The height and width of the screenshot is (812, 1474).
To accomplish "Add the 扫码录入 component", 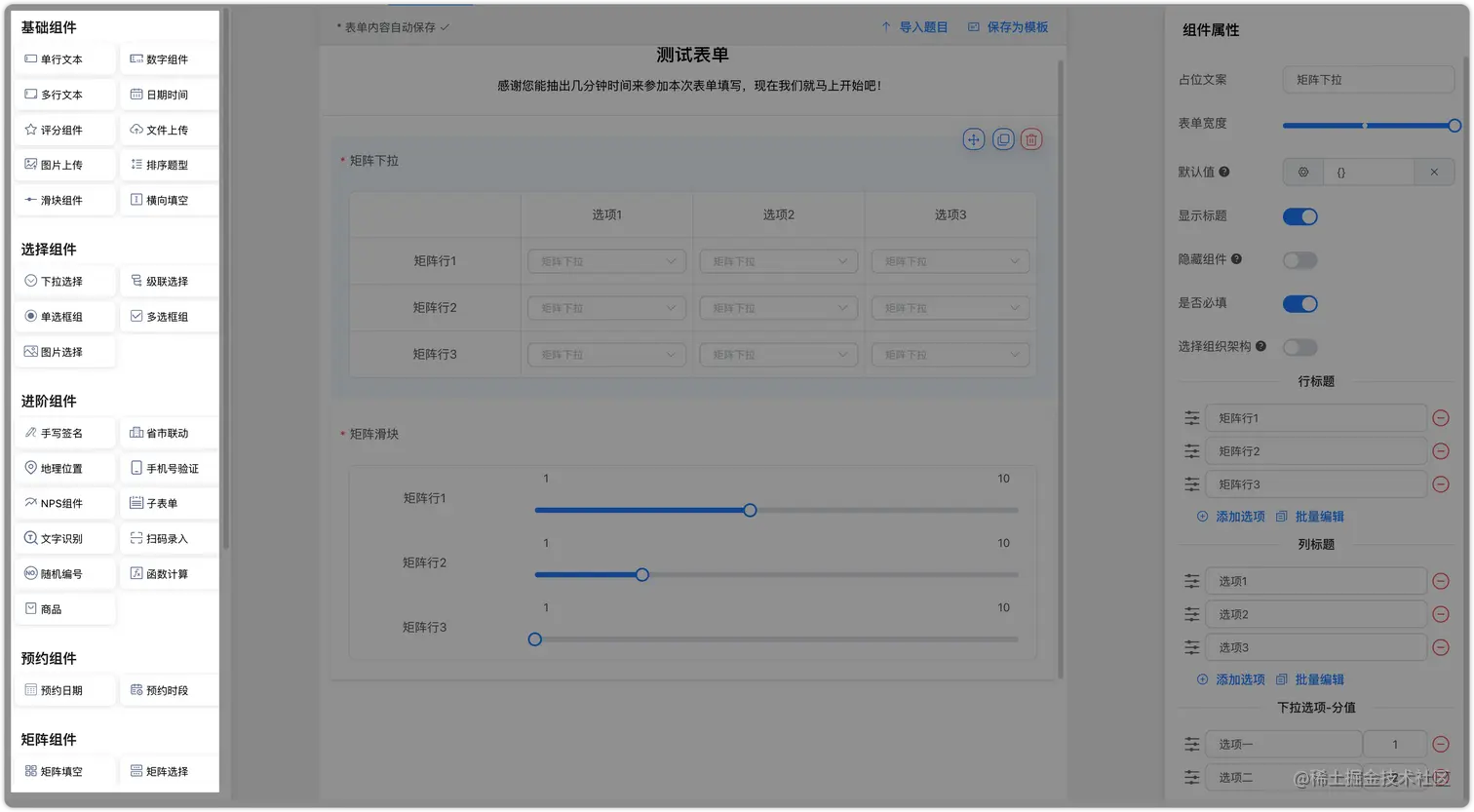I will click(x=170, y=538).
